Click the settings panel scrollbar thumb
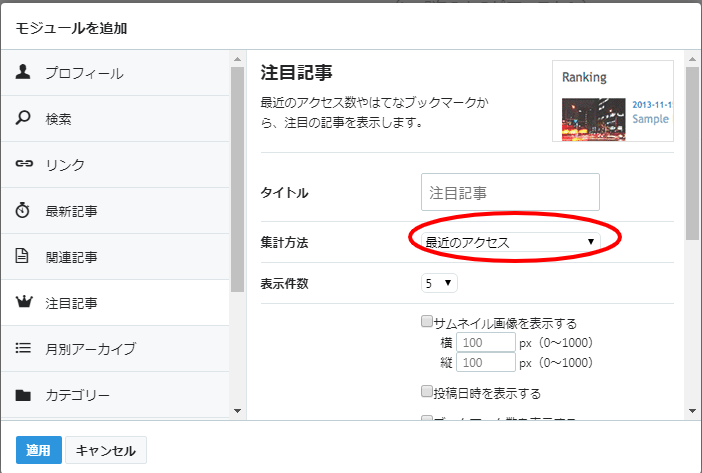702x473 pixels. click(692, 153)
